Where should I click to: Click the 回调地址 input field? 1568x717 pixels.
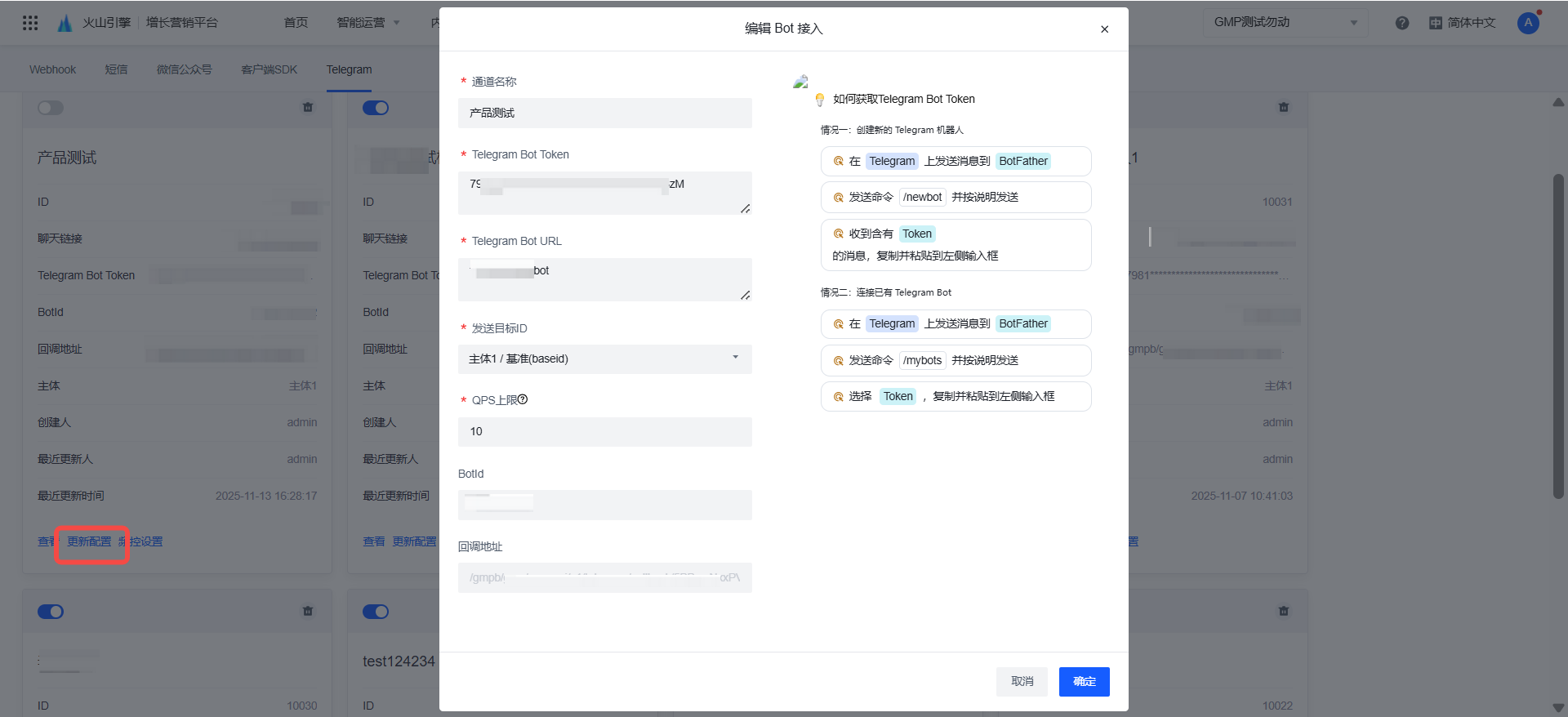605,577
